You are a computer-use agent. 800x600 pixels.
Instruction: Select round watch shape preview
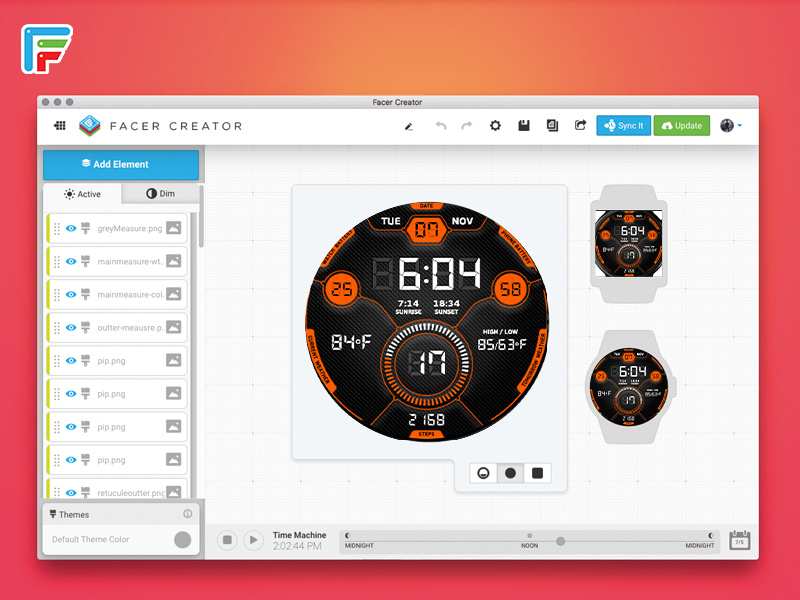coord(510,473)
